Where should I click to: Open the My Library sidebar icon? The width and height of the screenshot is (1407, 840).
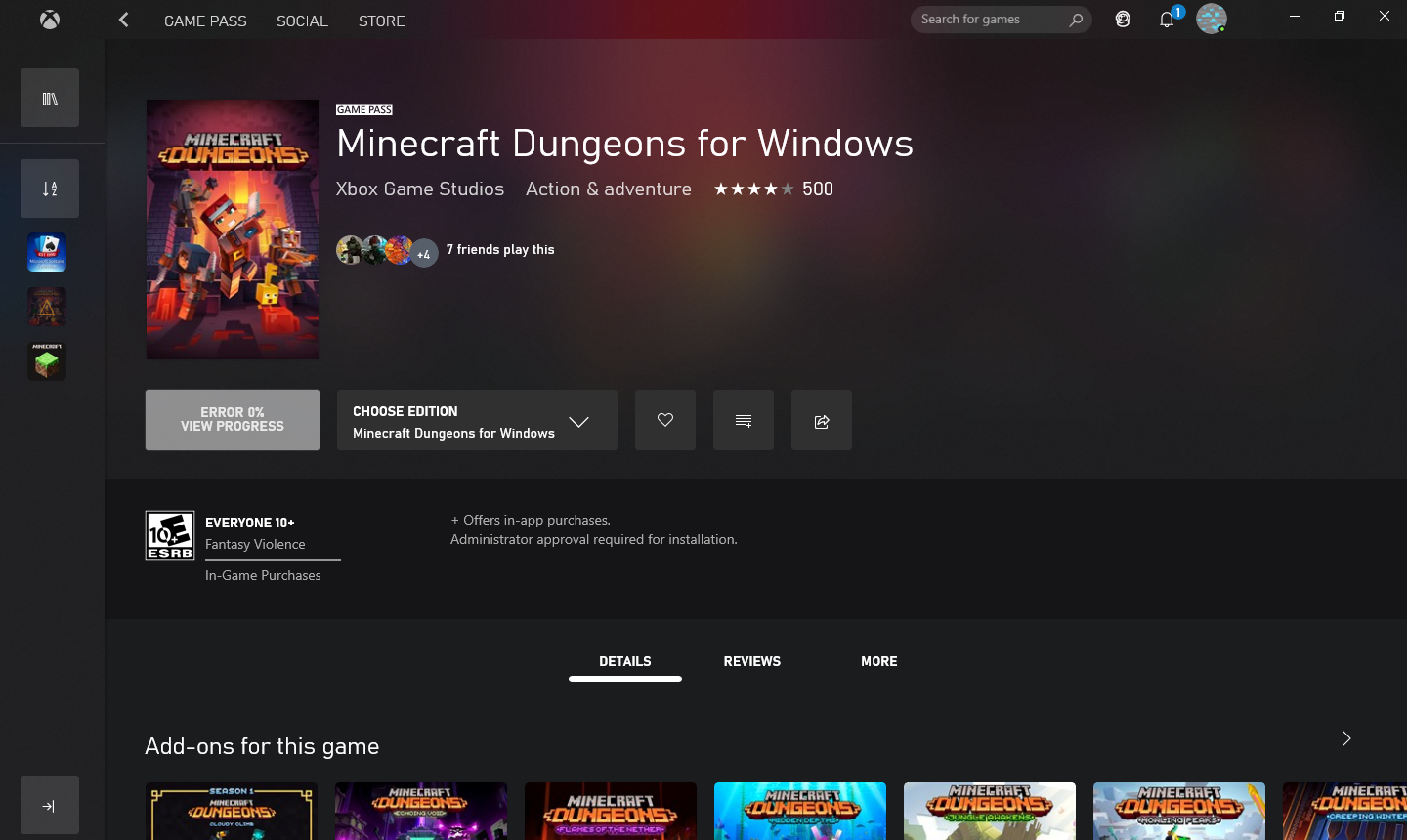coord(50,98)
